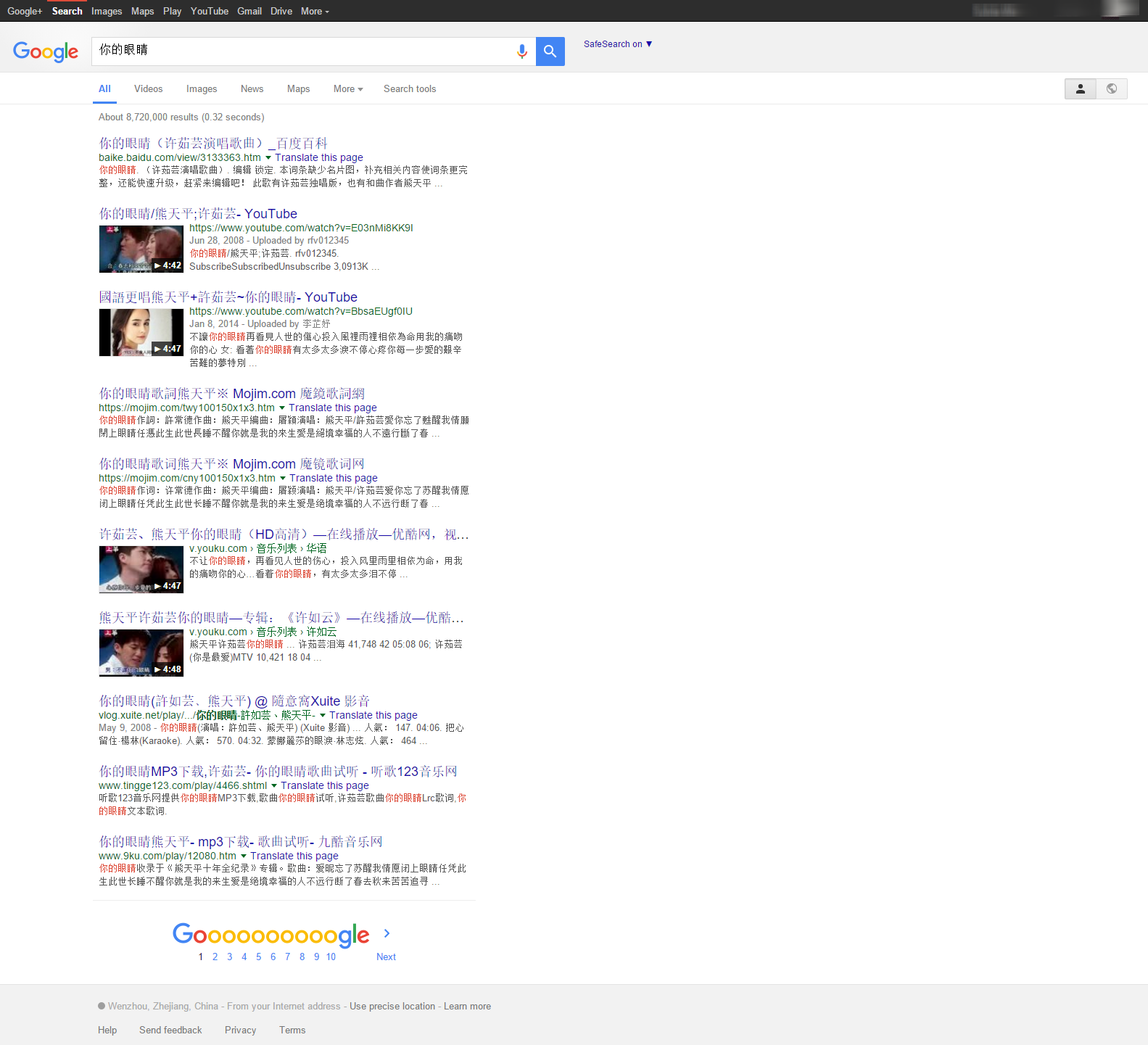1148x1045 pixels.
Task: Open 國語更唱熊天平+許茹芸 YouTube result
Action: click(x=228, y=297)
